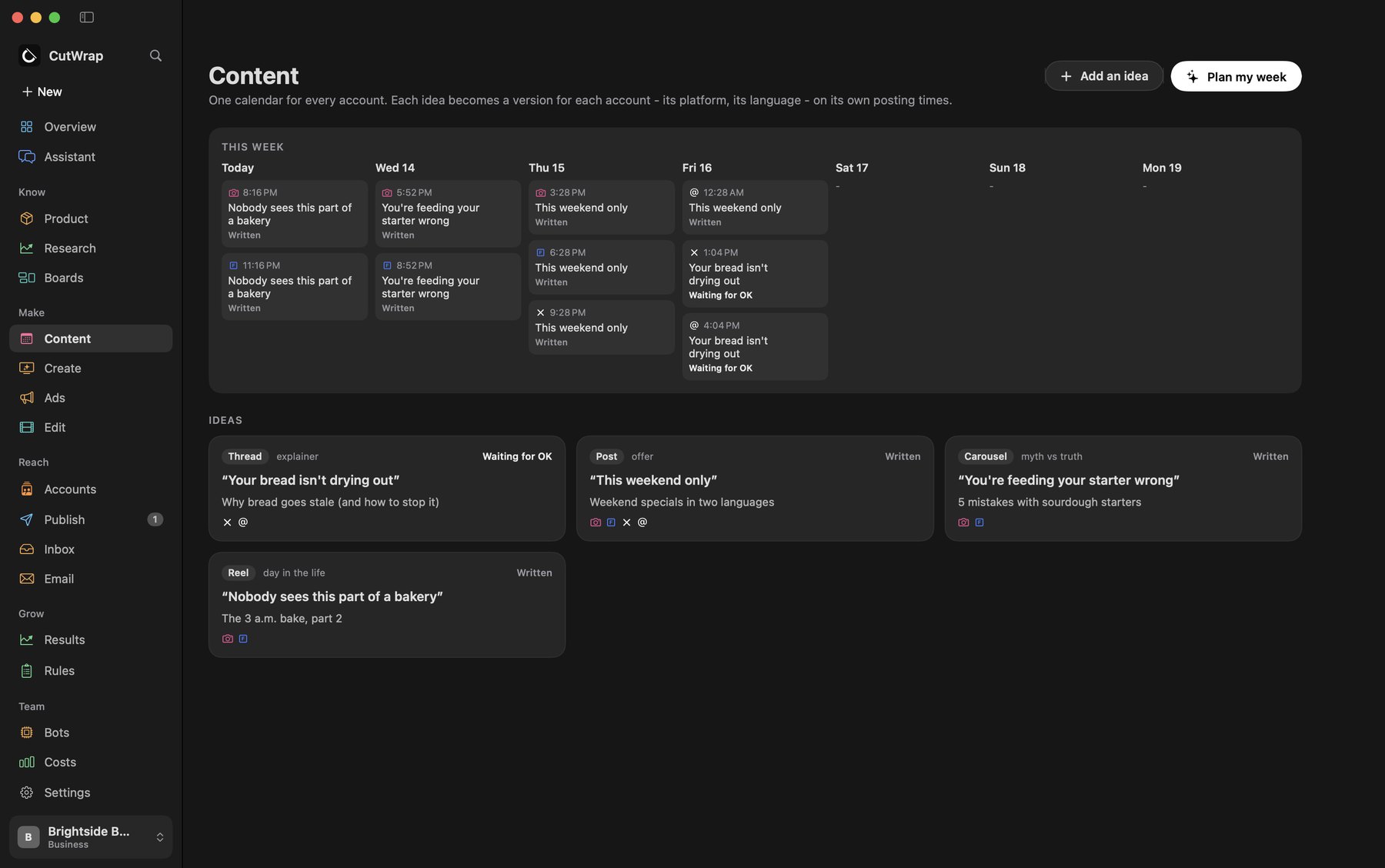Viewport: 1385px width, 868px height.
Task: Click Add an idea button
Action: coord(1103,76)
